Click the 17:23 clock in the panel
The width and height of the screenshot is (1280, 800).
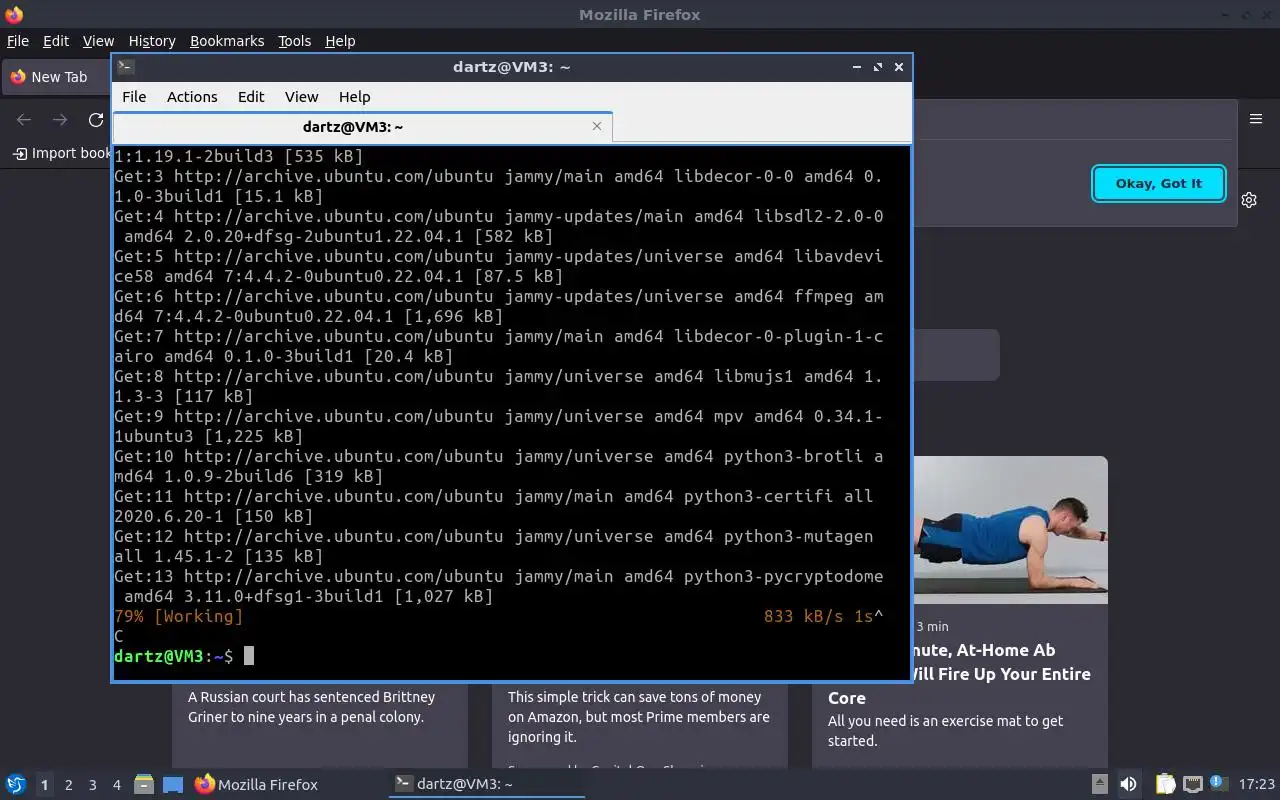coord(1257,785)
